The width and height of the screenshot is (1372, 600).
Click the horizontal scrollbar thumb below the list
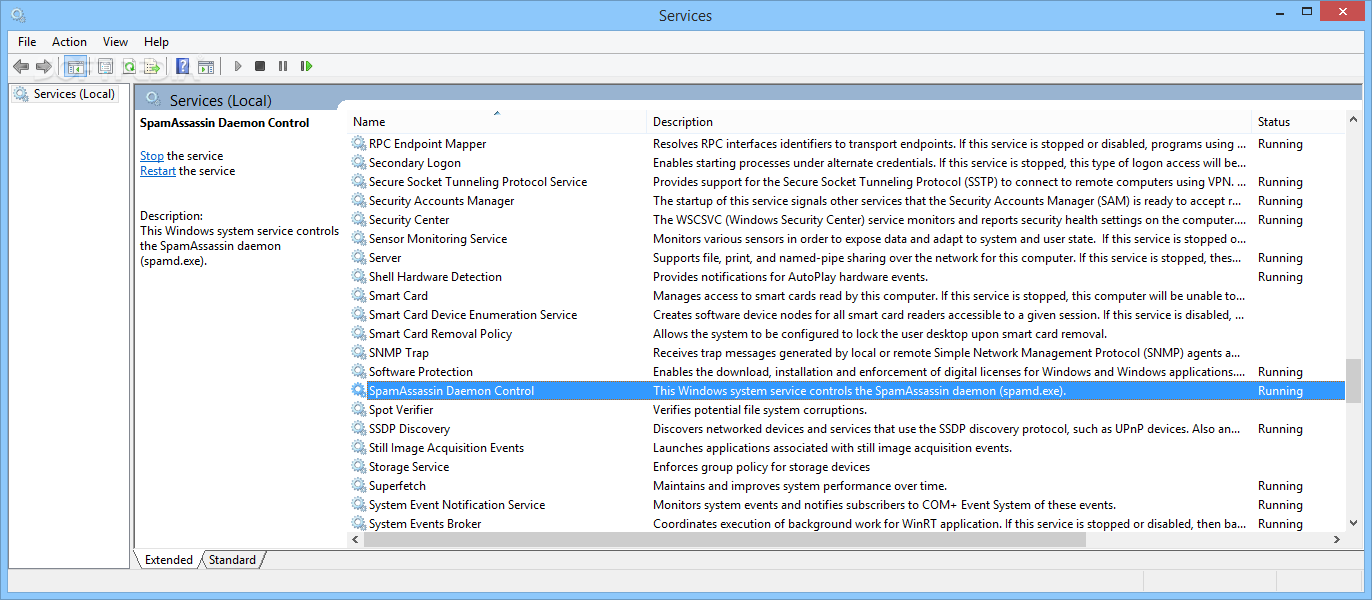pos(725,539)
